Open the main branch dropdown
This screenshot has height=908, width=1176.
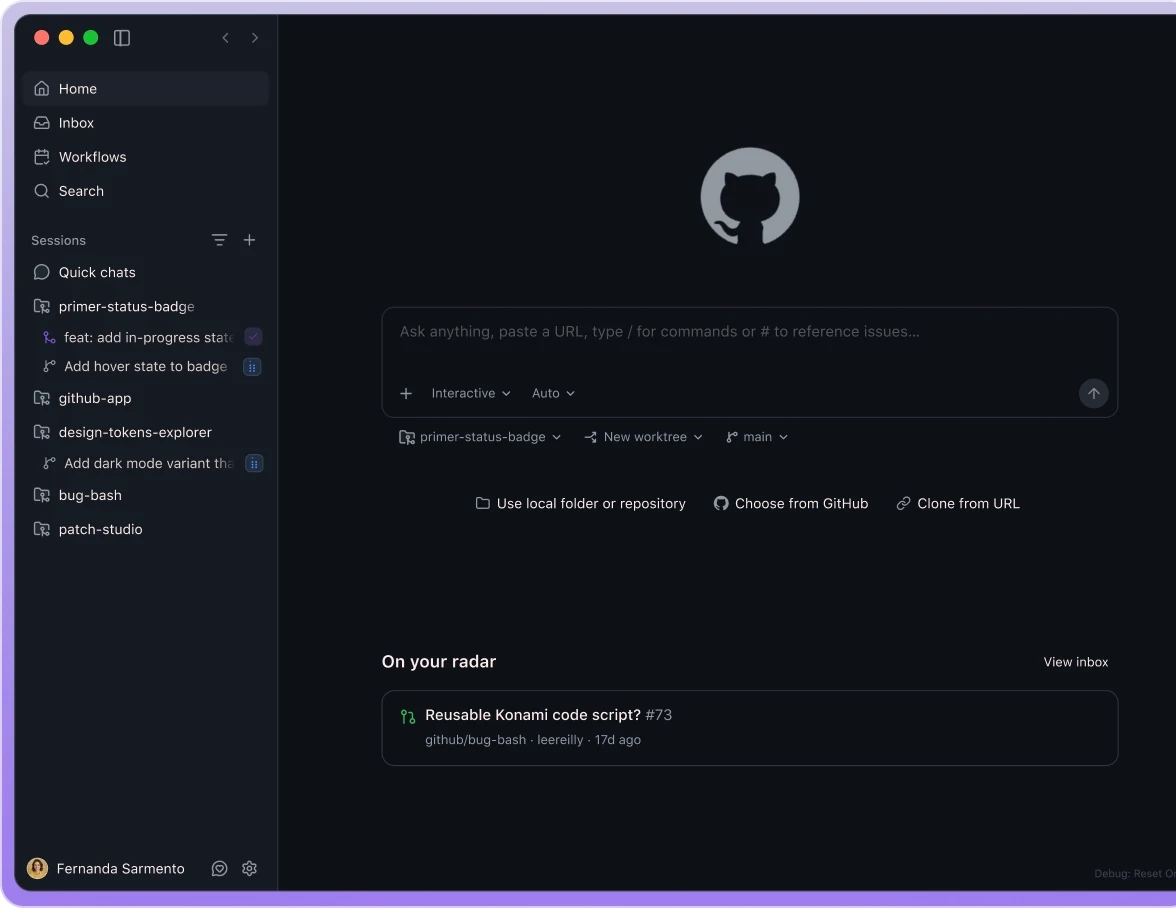[x=757, y=437]
